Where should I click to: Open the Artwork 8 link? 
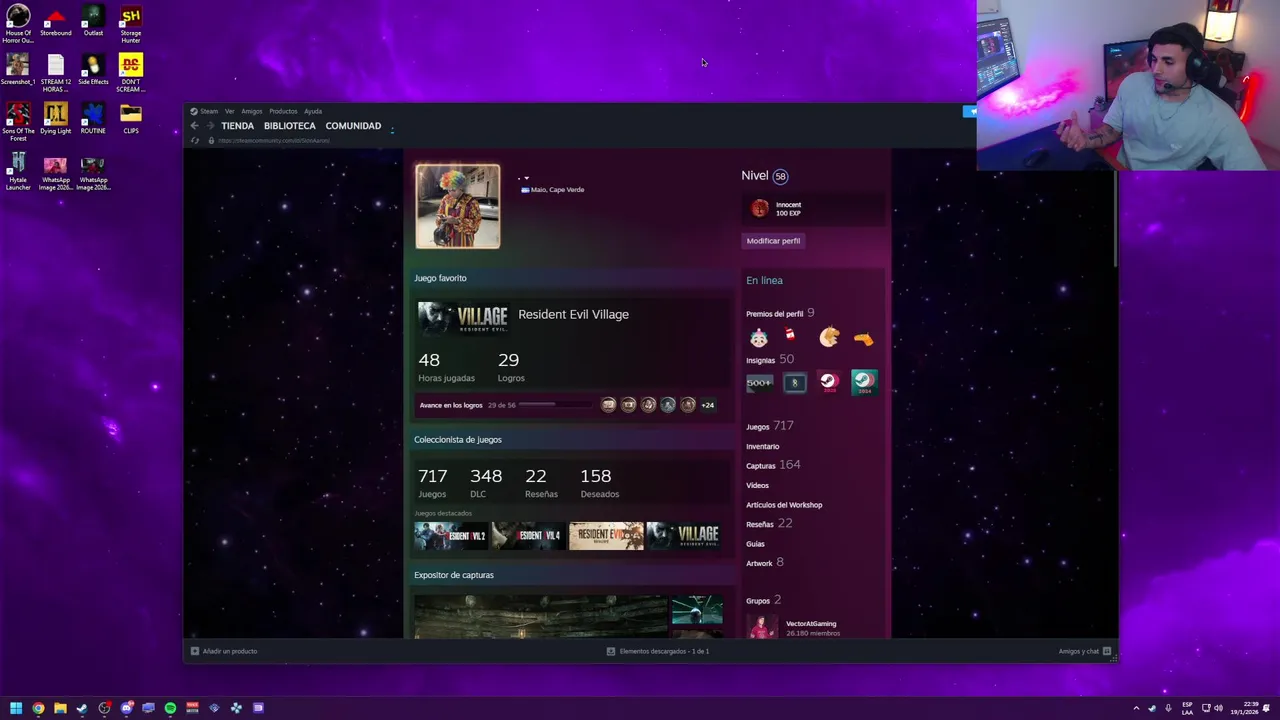(765, 563)
